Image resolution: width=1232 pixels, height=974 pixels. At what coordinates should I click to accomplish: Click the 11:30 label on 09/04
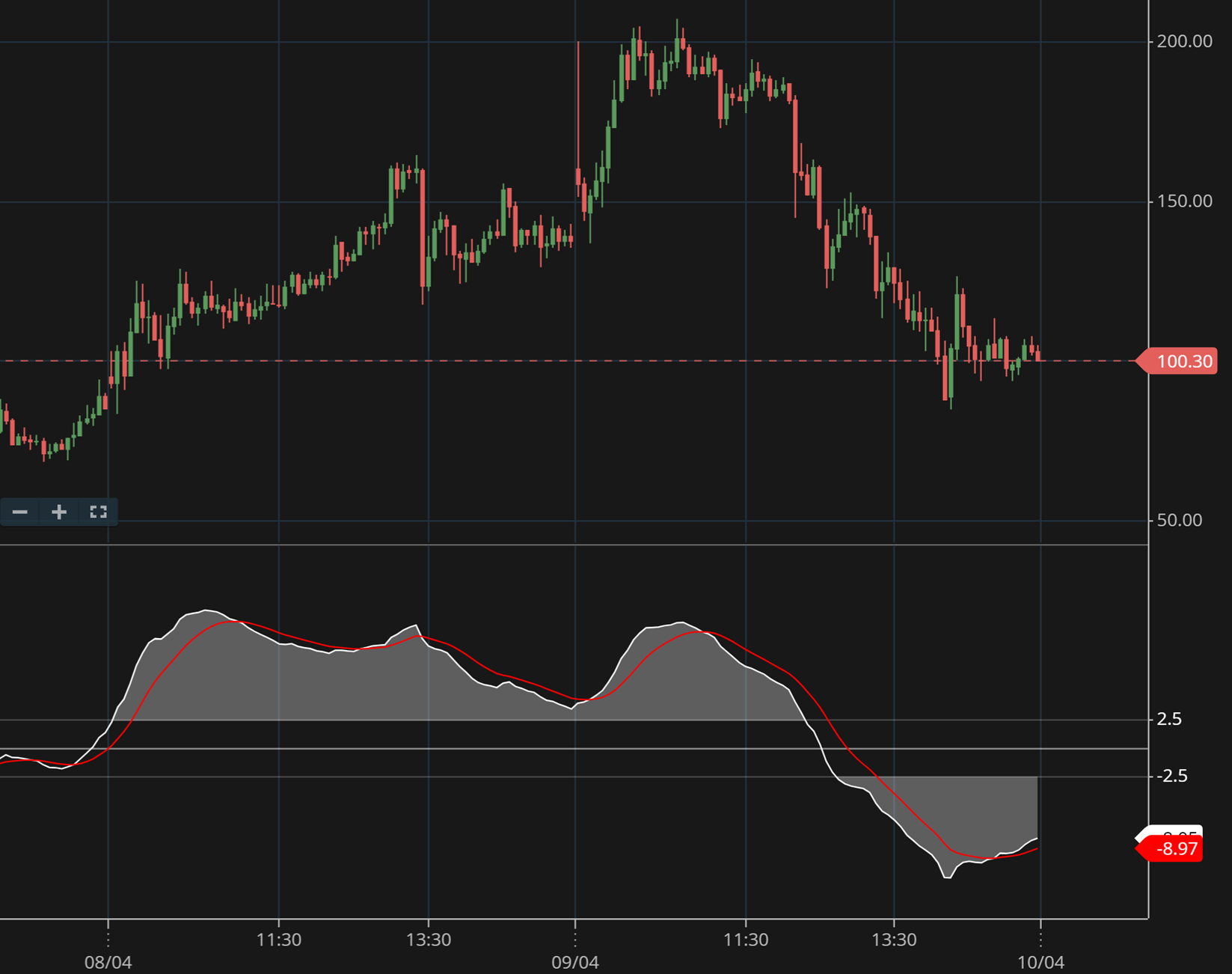click(746, 940)
